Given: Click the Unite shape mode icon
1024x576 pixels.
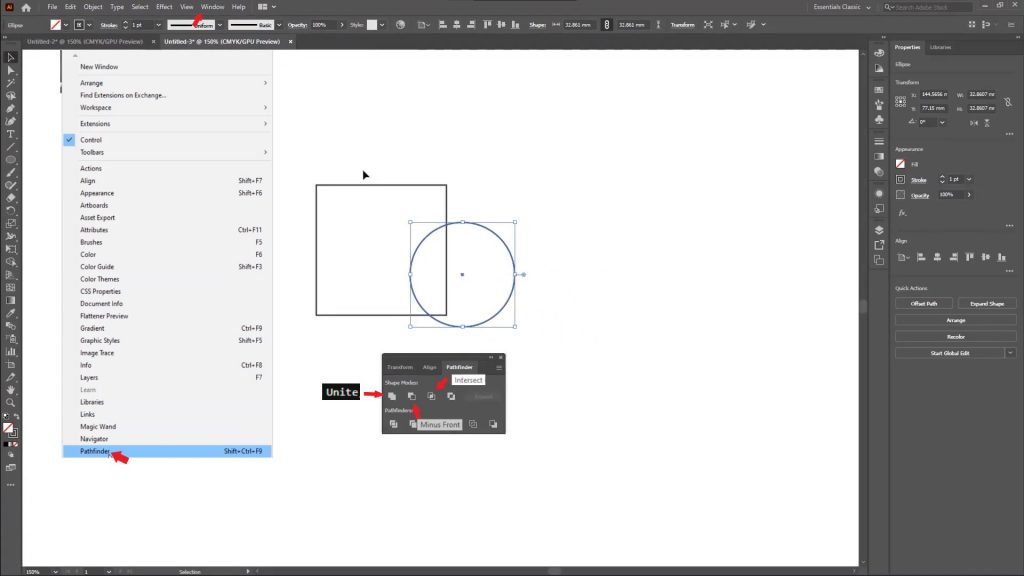Looking at the screenshot, I should coord(392,396).
